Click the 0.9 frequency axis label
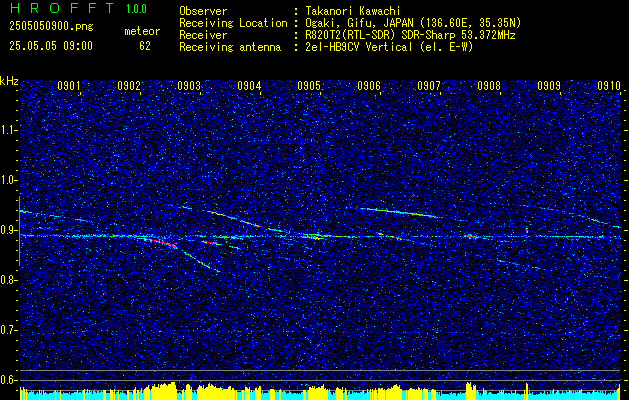Screen dimensions: 629x400 (x=9, y=230)
